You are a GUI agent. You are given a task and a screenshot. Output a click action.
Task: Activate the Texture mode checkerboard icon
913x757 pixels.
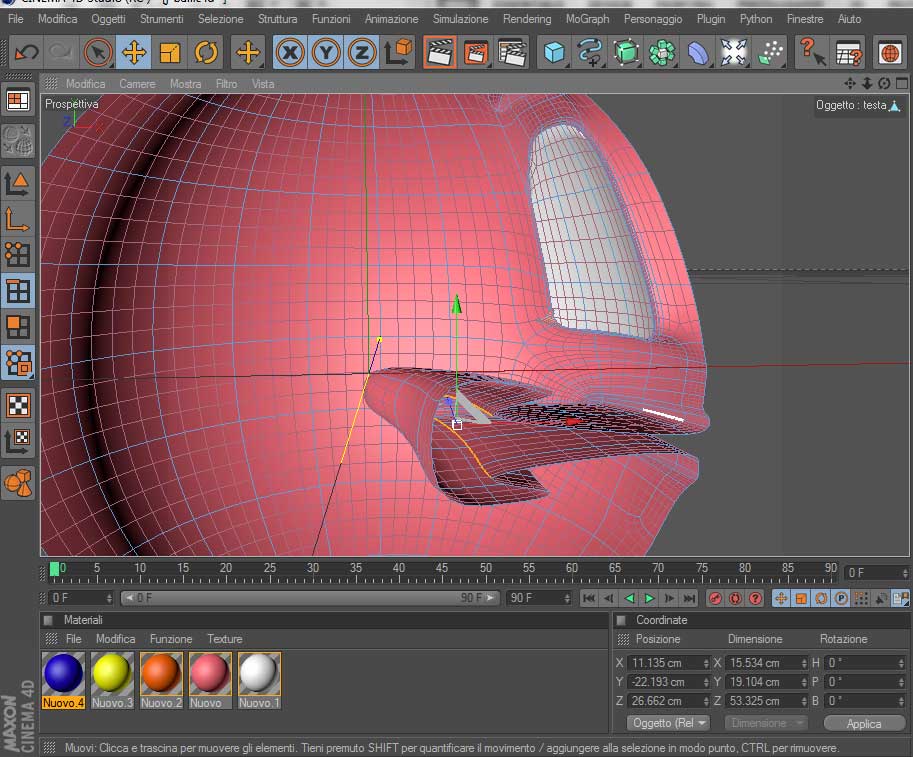18,405
